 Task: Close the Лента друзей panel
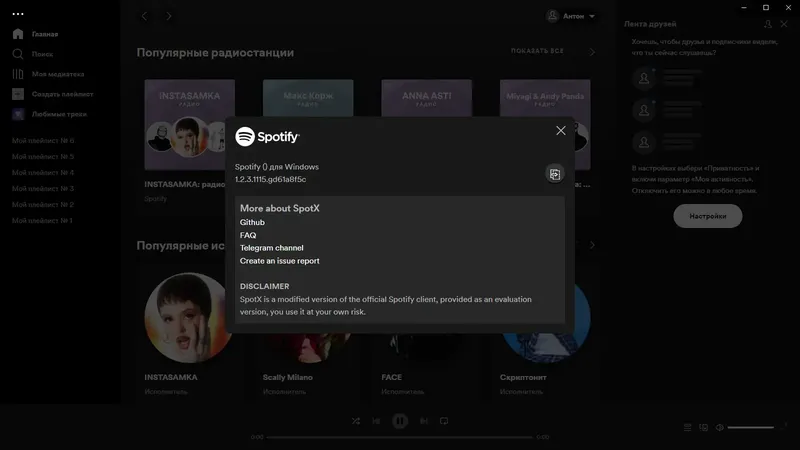(x=784, y=24)
